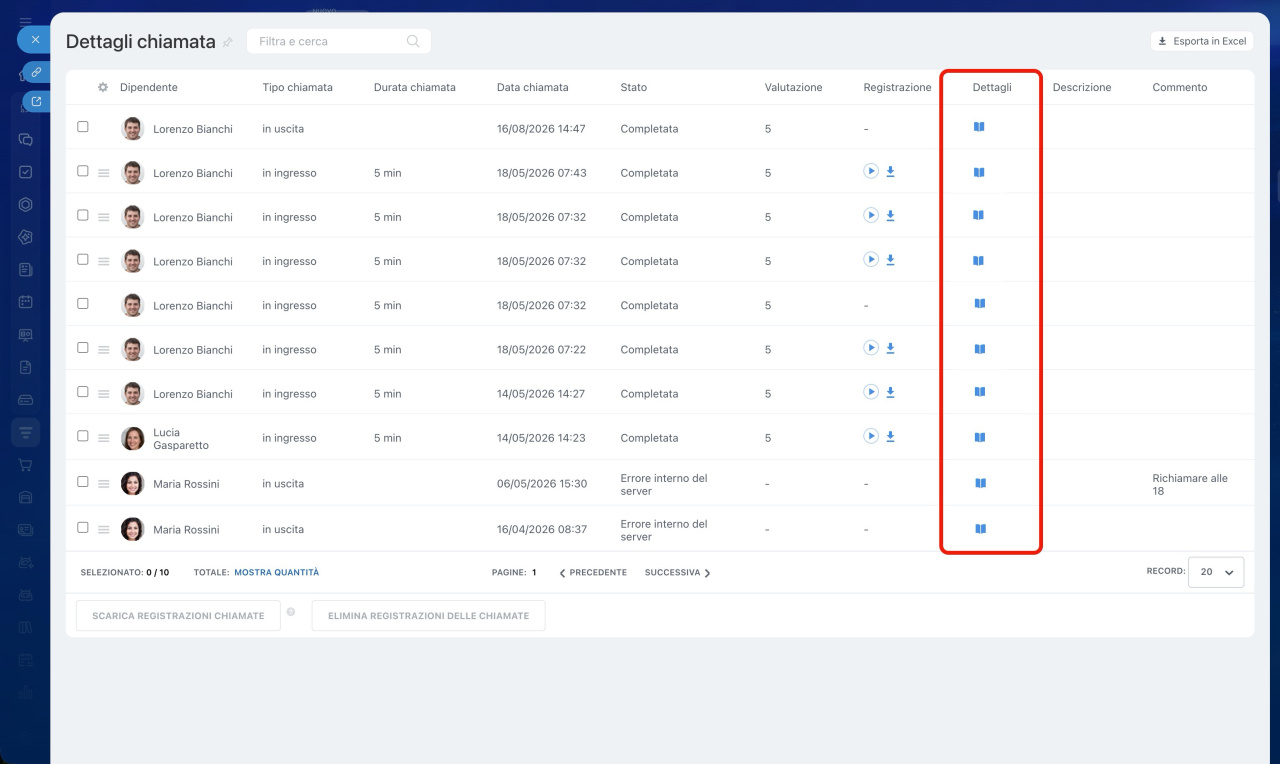Open row menu for Lucia Gasparetto
This screenshot has height=764, width=1280.
tap(104, 438)
